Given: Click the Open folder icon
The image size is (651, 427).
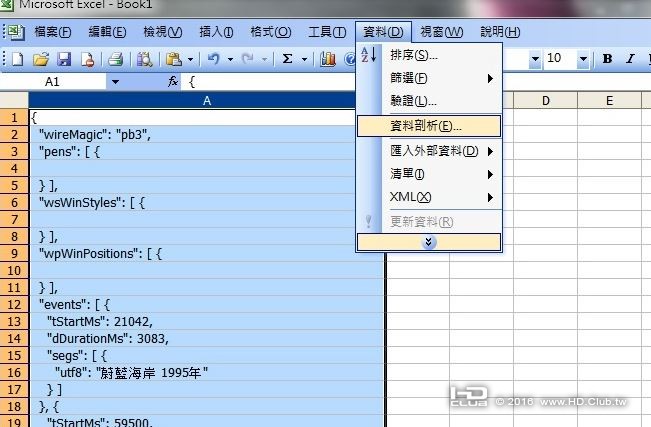Looking at the screenshot, I should 41,59.
